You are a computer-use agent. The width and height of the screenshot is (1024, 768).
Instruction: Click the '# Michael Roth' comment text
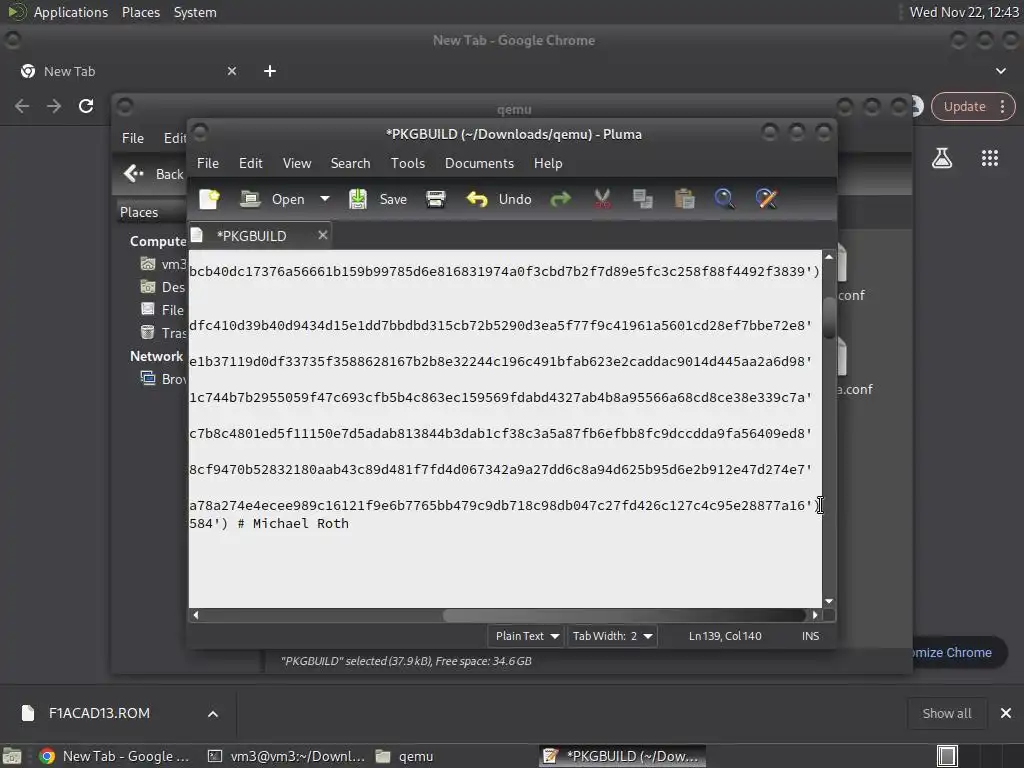click(293, 524)
